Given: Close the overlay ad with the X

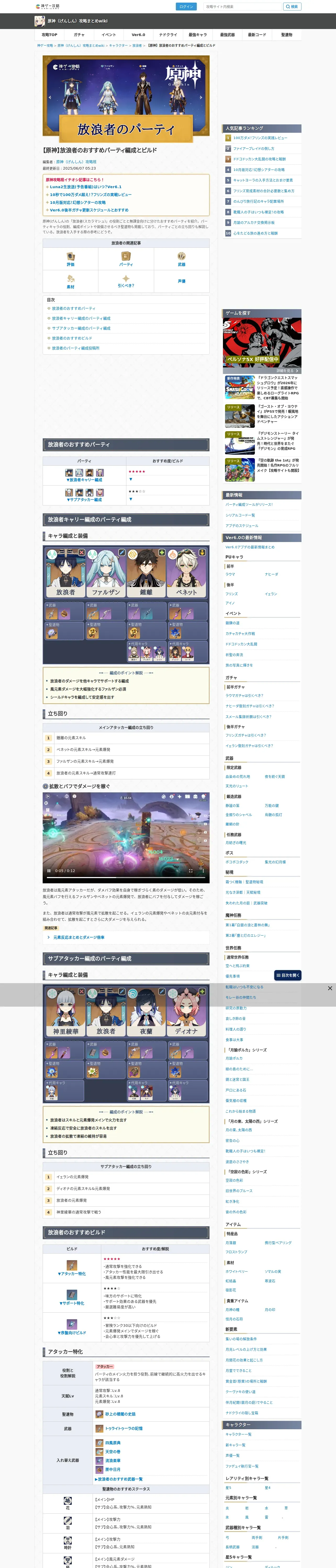Looking at the screenshot, I should coord(330,988).
